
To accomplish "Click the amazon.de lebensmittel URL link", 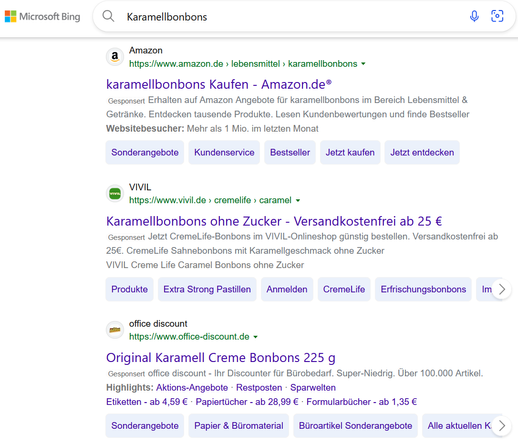I will coord(243,64).
